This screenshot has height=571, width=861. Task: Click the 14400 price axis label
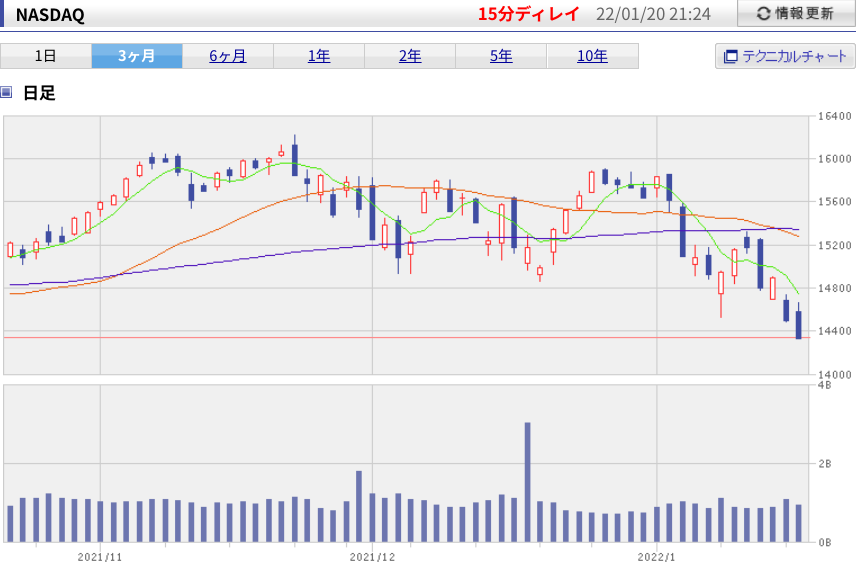click(835, 331)
